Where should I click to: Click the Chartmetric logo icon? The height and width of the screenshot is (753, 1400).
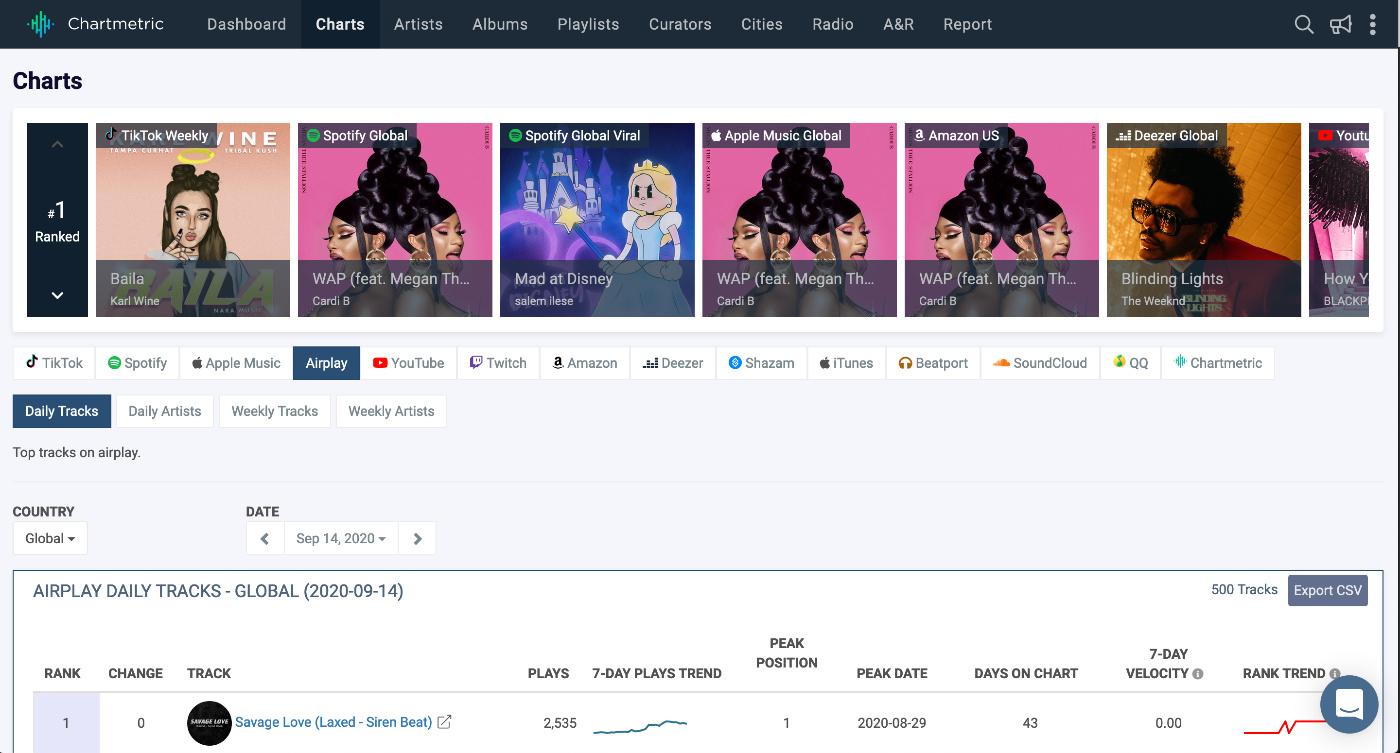[x=40, y=24]
